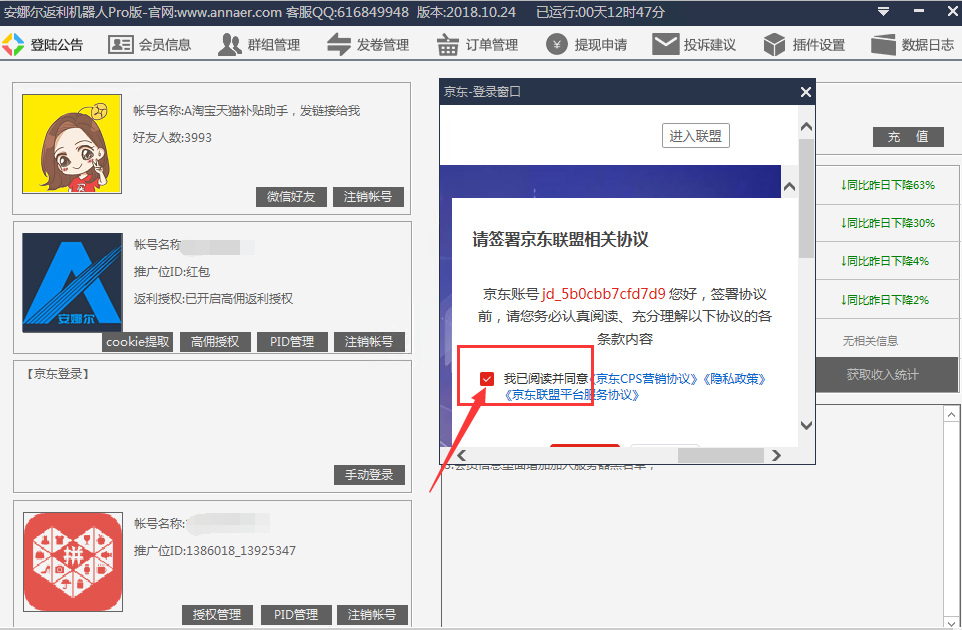
Task: Click the 同比昨日下降4% text
Action: click(884, 261)
